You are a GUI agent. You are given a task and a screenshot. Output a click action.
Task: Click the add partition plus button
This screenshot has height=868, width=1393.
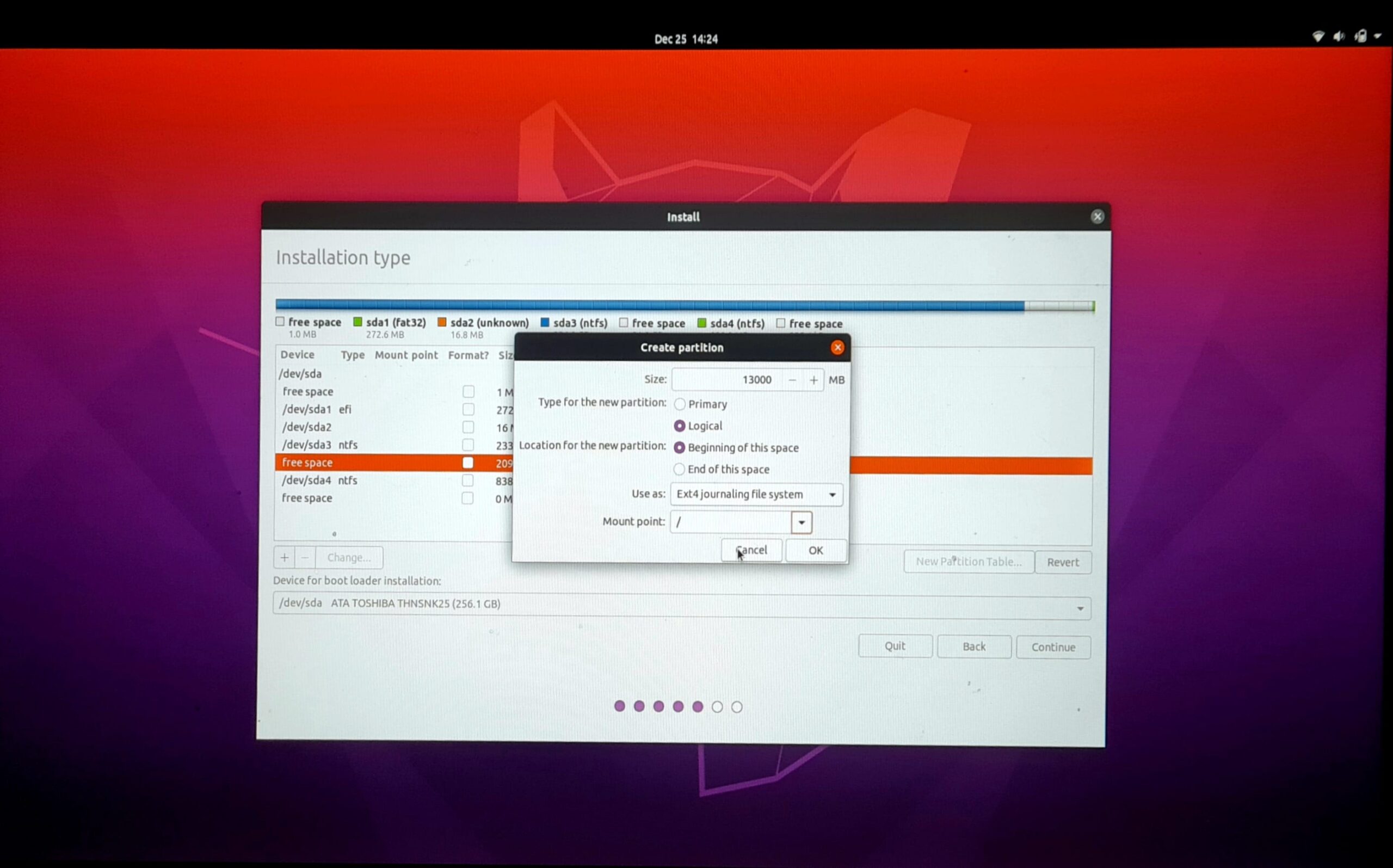pos(284,557)
